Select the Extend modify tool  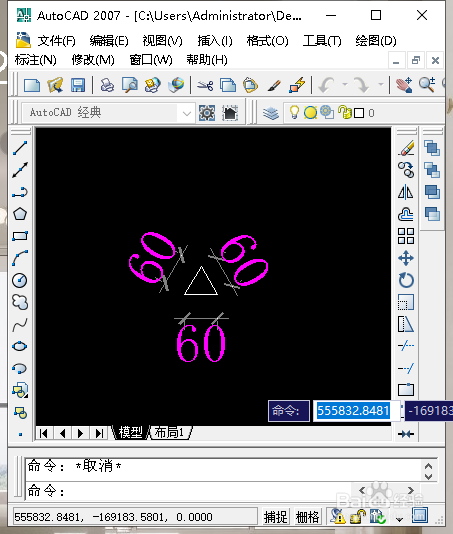(x=406, y=368)
